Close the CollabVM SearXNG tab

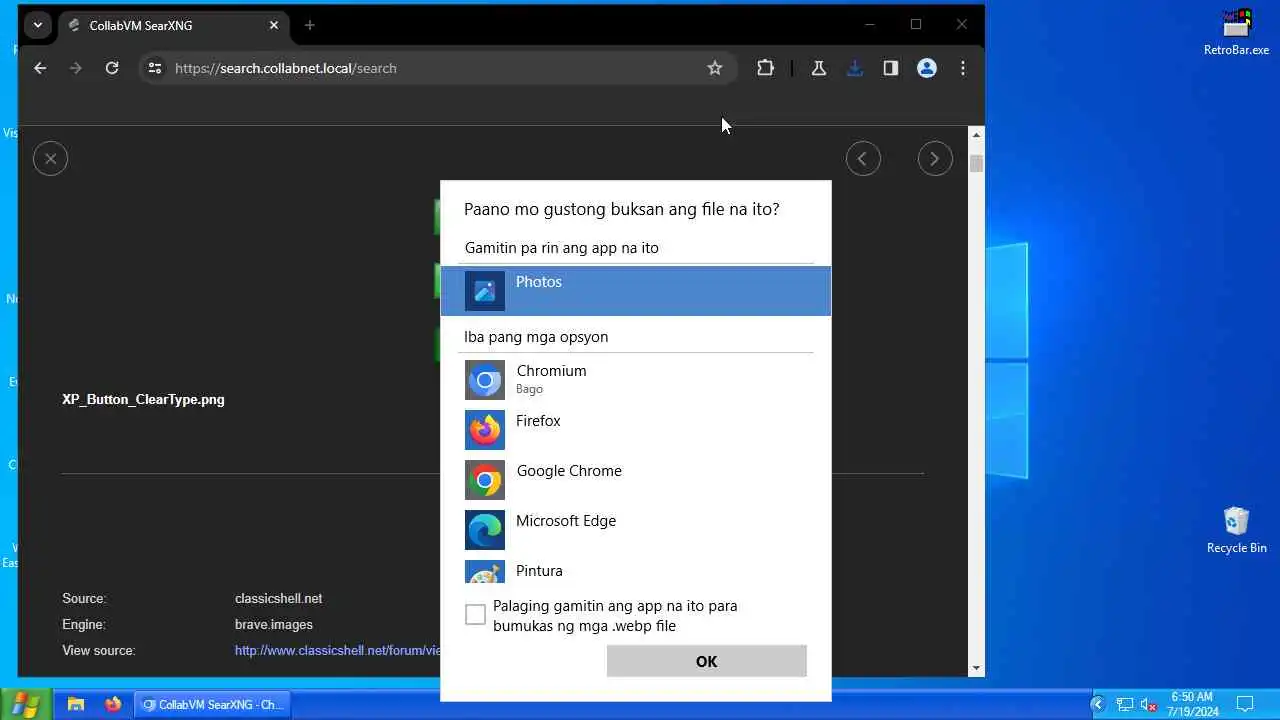pos(274,25)
